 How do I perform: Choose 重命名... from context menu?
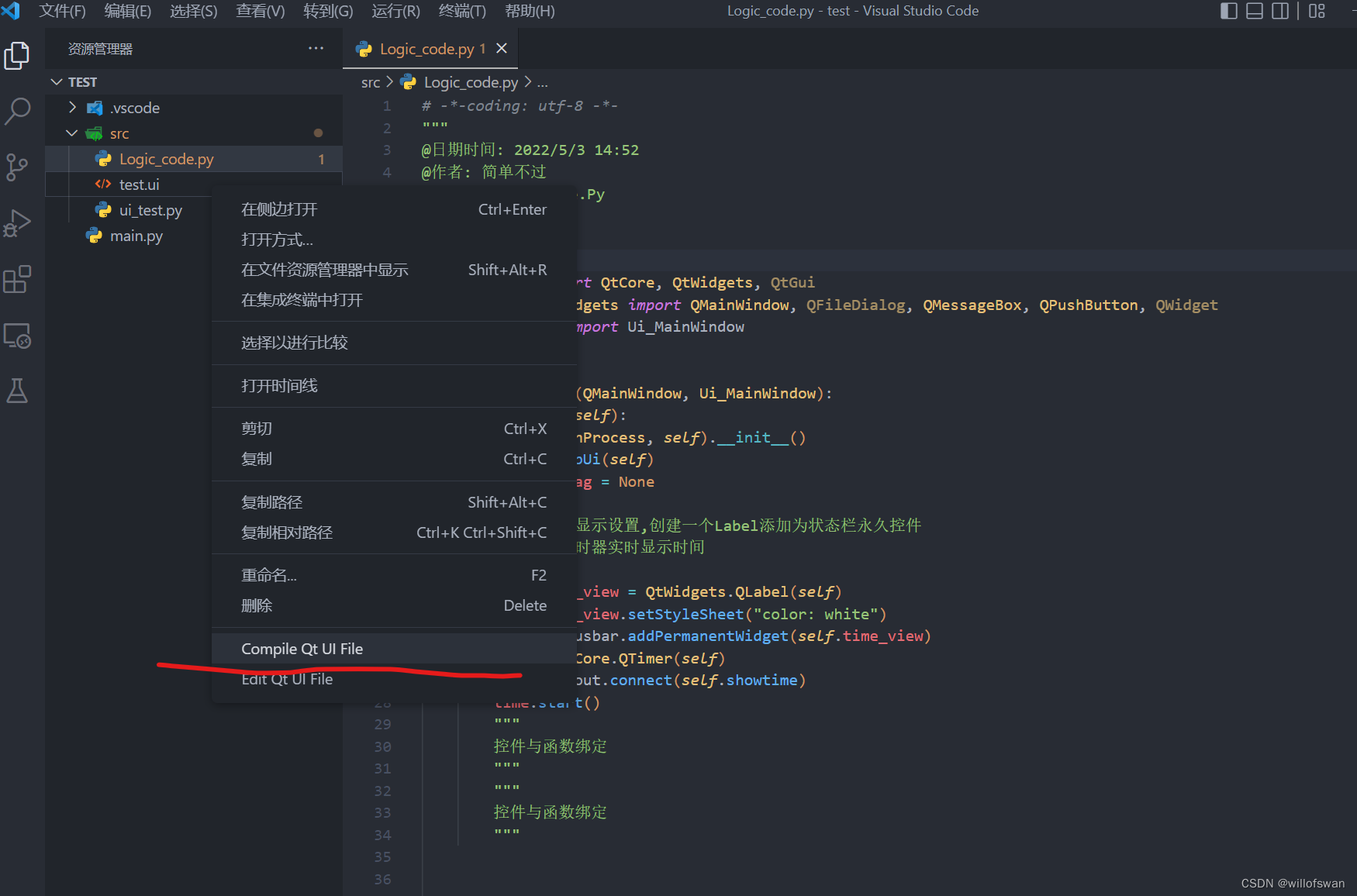[x=394, y=575]
